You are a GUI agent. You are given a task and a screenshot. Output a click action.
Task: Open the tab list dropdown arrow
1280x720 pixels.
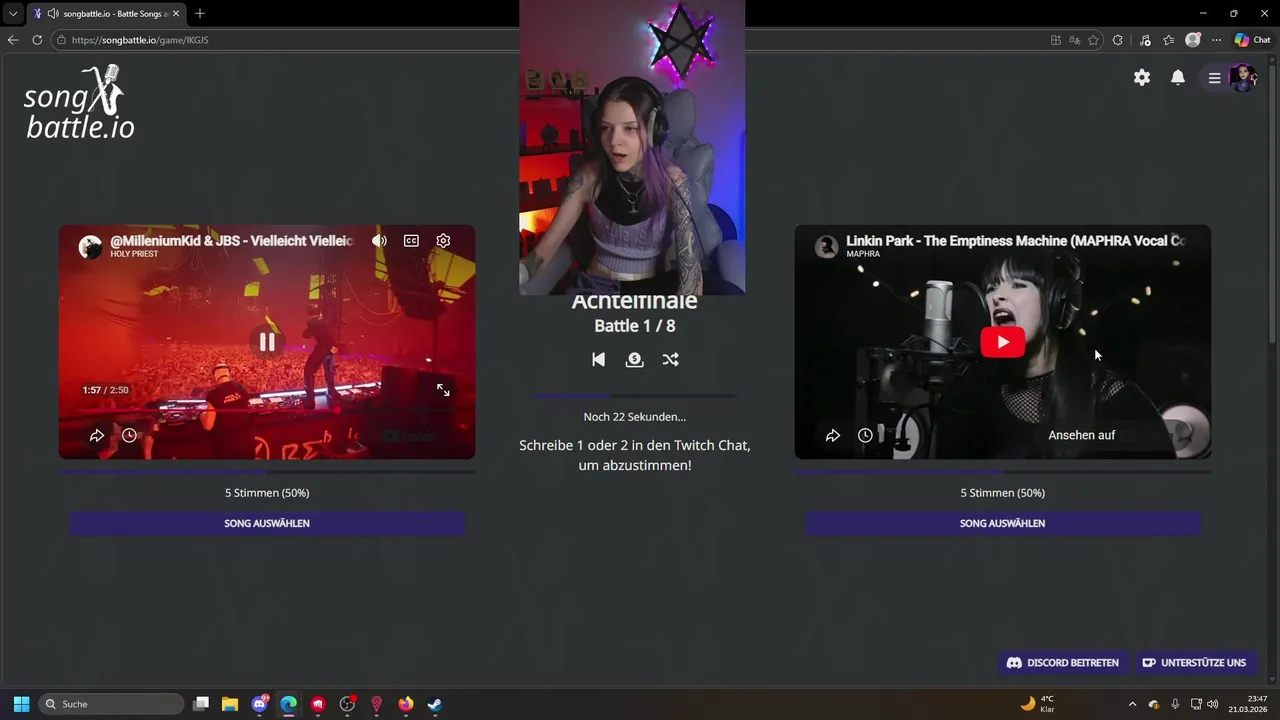(13, 13)
